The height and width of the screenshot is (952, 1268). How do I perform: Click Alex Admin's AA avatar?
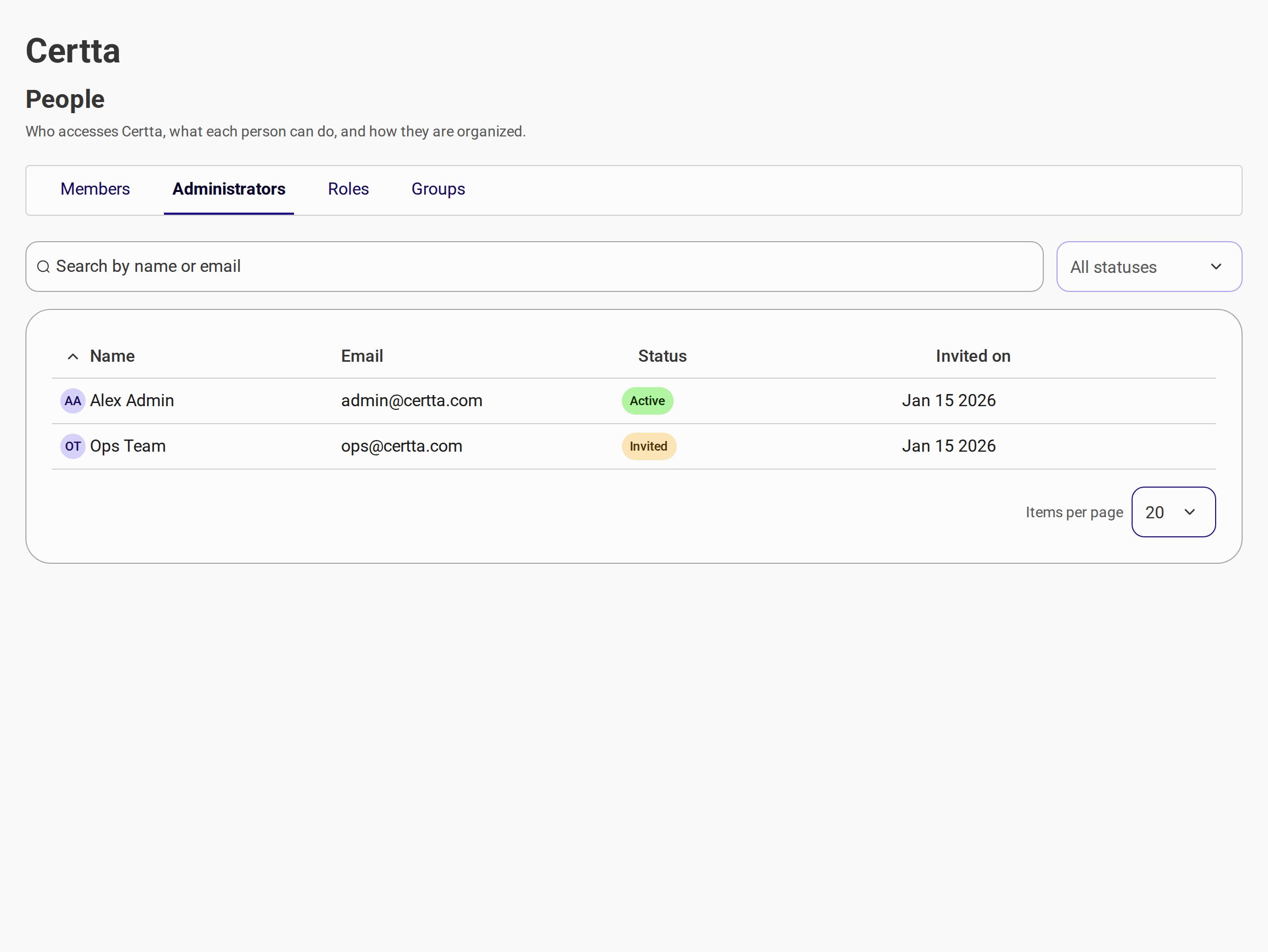[x=73, y=401]
